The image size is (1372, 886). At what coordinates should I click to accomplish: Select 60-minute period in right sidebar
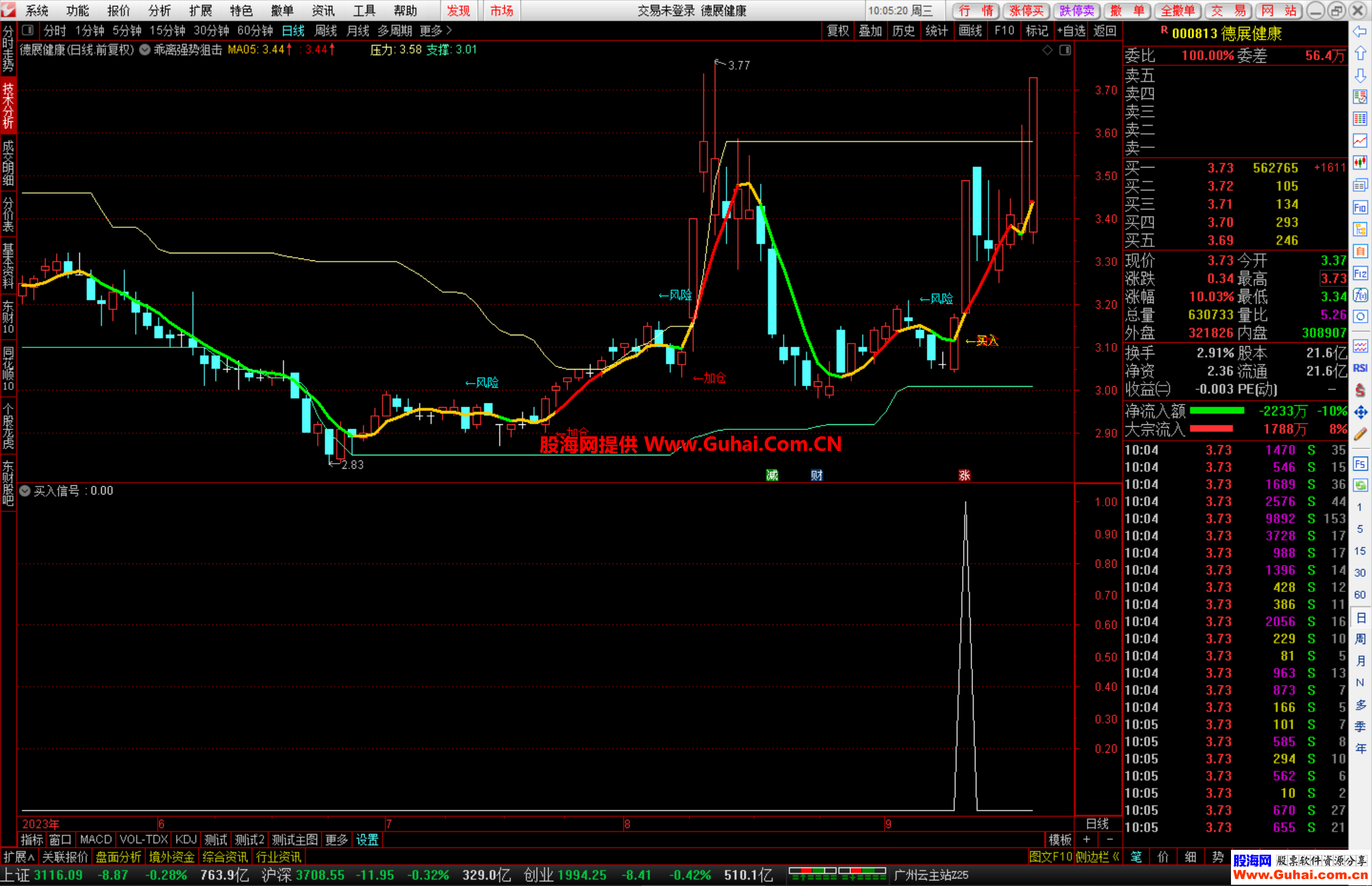point(1360,595)
